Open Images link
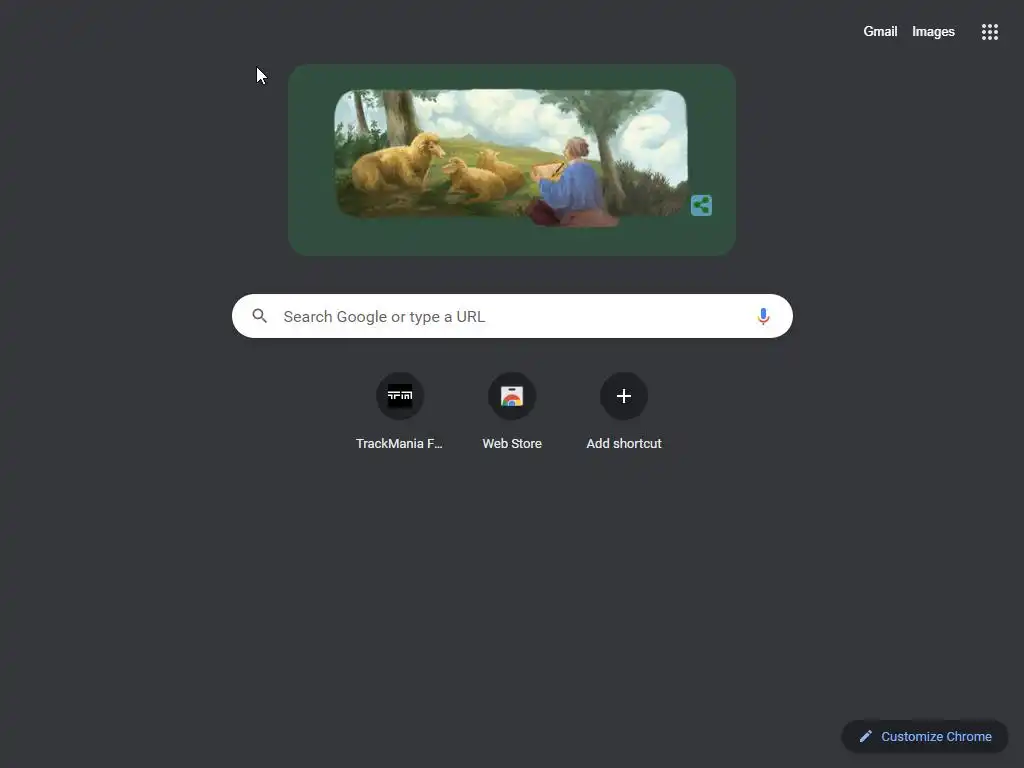 (x=933, y=31)
